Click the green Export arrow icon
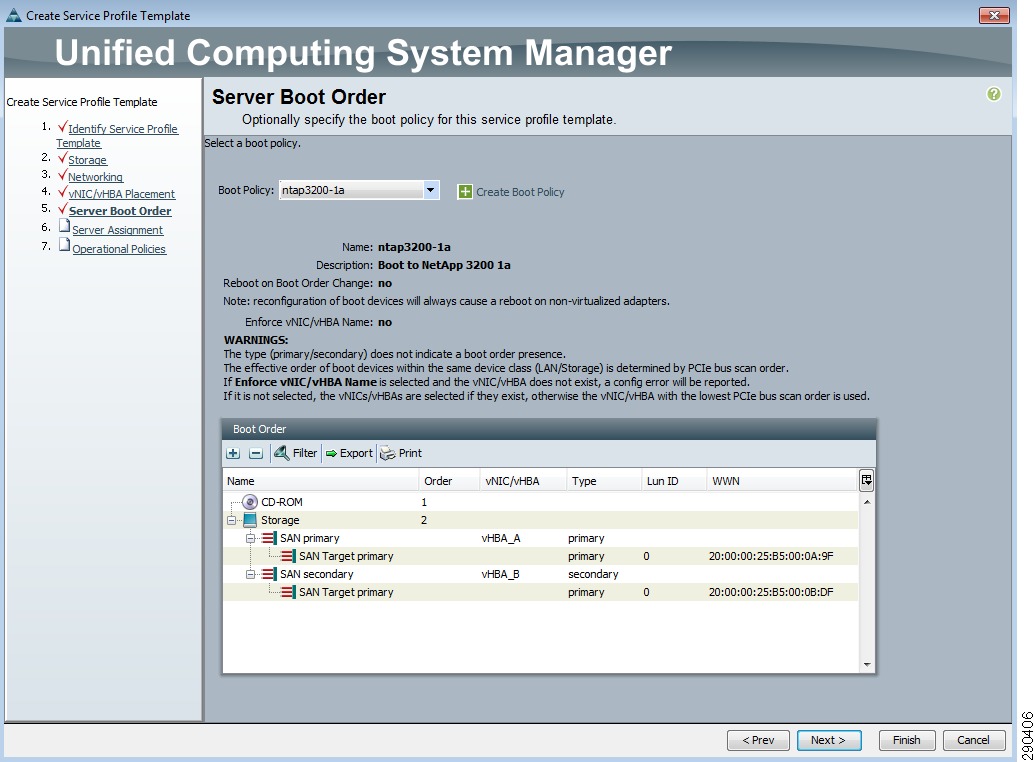Viewport: 1035px width, 762px height. tap(331, 454)
